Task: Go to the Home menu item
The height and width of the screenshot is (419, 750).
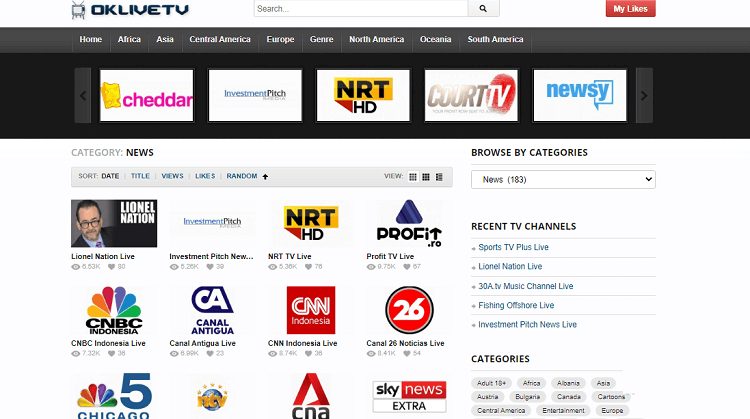Action: tap(91, 40)
